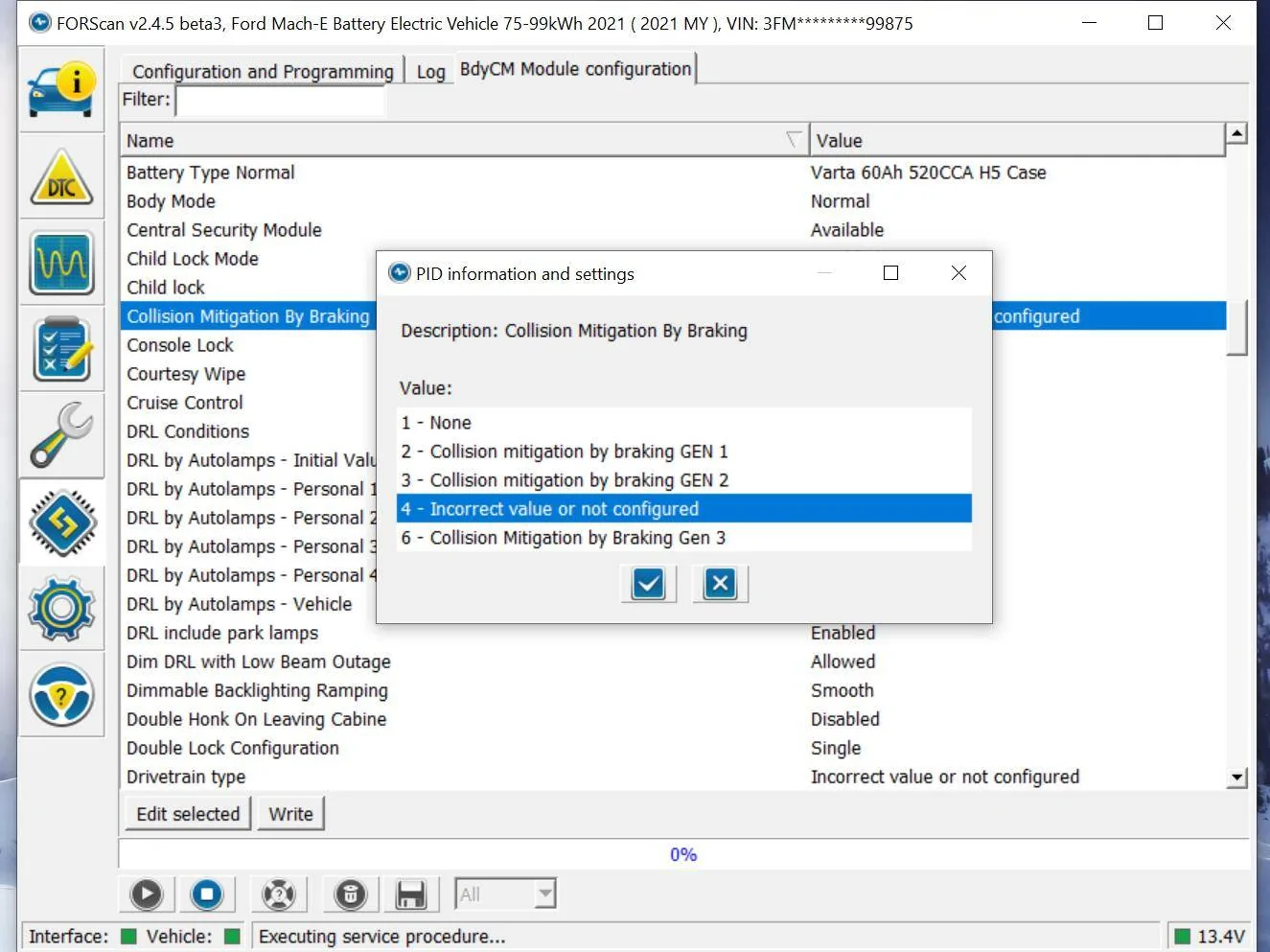
Task: Click the floppy disk save icon
Action: (x=411, y=894)
